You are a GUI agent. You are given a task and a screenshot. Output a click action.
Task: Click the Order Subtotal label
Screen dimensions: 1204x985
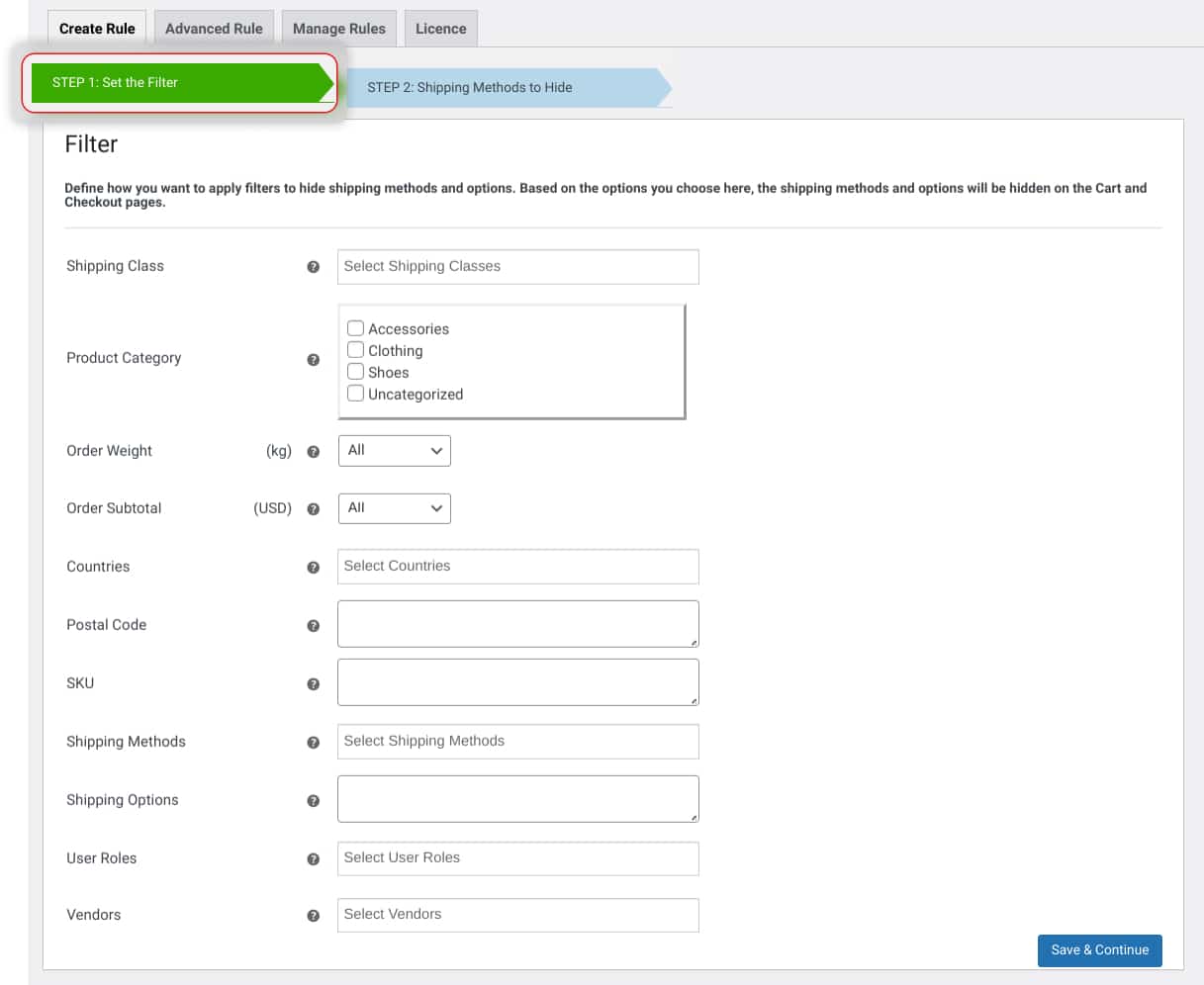click(114, 508)
